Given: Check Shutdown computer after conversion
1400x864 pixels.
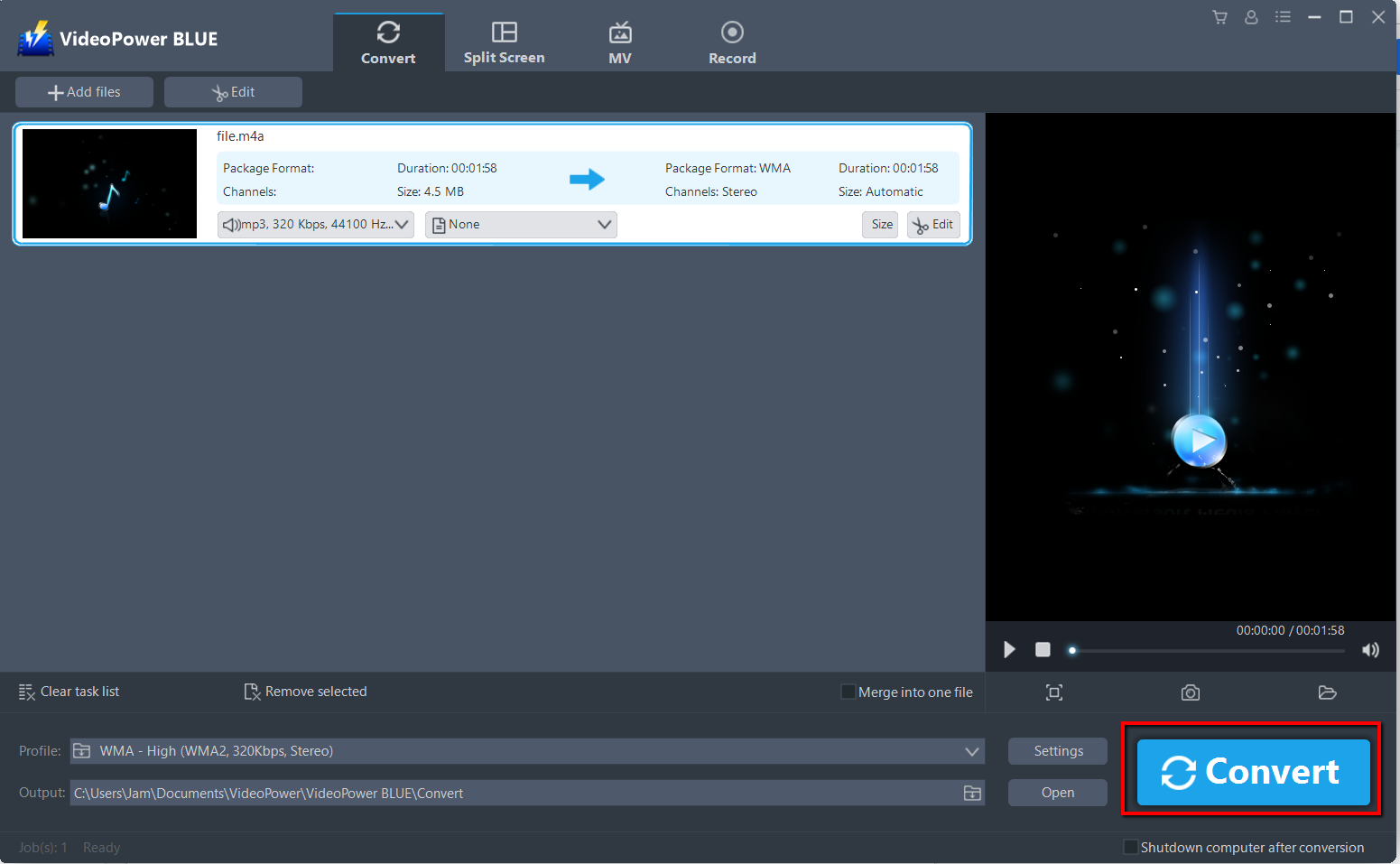Looking at the screenshot, I should point(1130,847).
